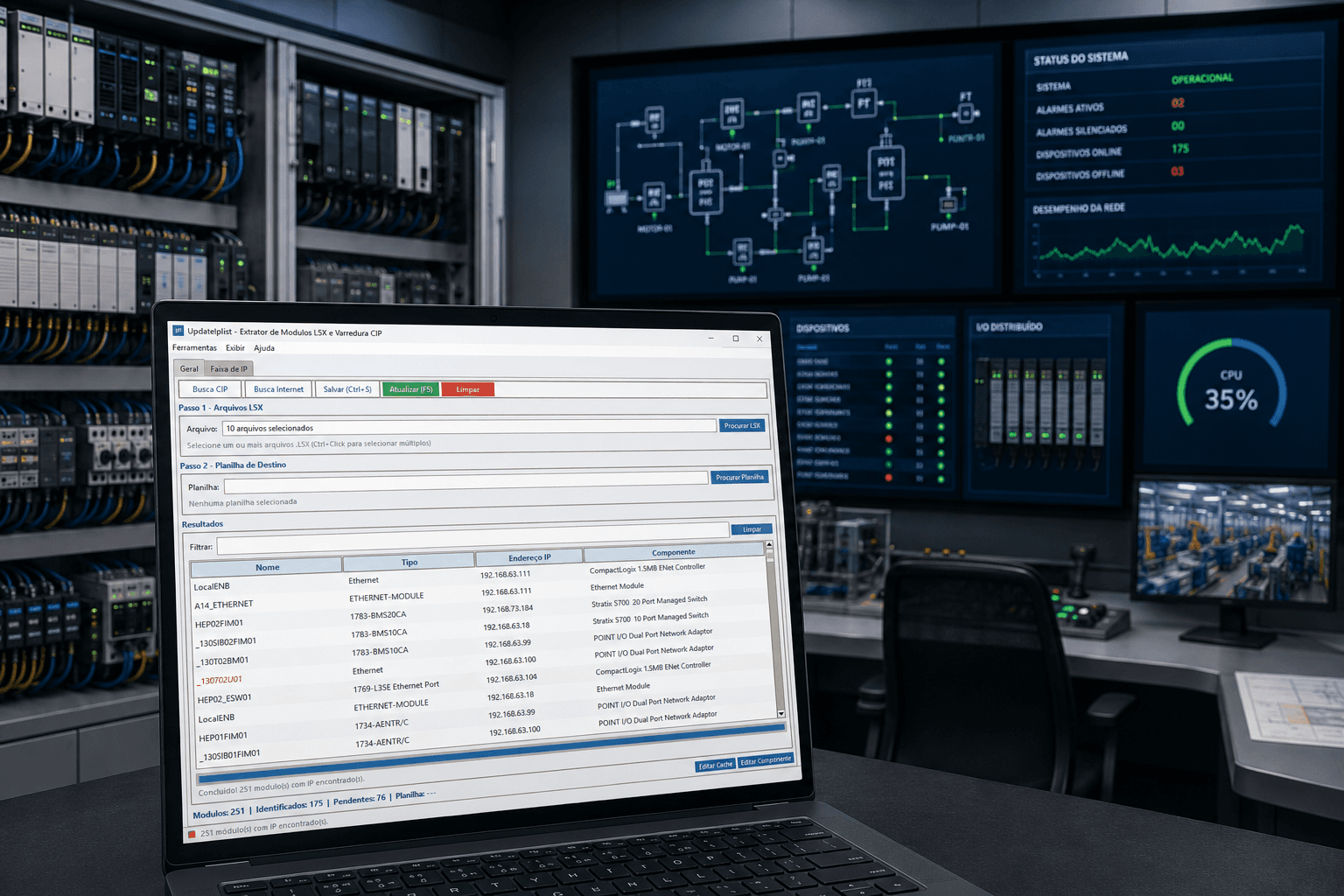Click the 1783-BMS20CA type cell
The image size is (1344, 896).
(x=379, y=615)
